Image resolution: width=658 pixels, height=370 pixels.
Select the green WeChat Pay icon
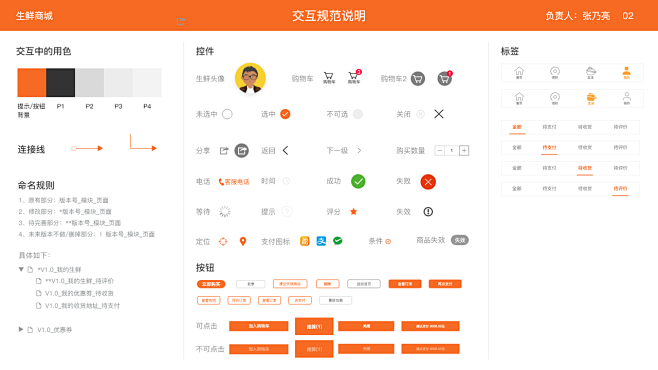tap(337, 241)
